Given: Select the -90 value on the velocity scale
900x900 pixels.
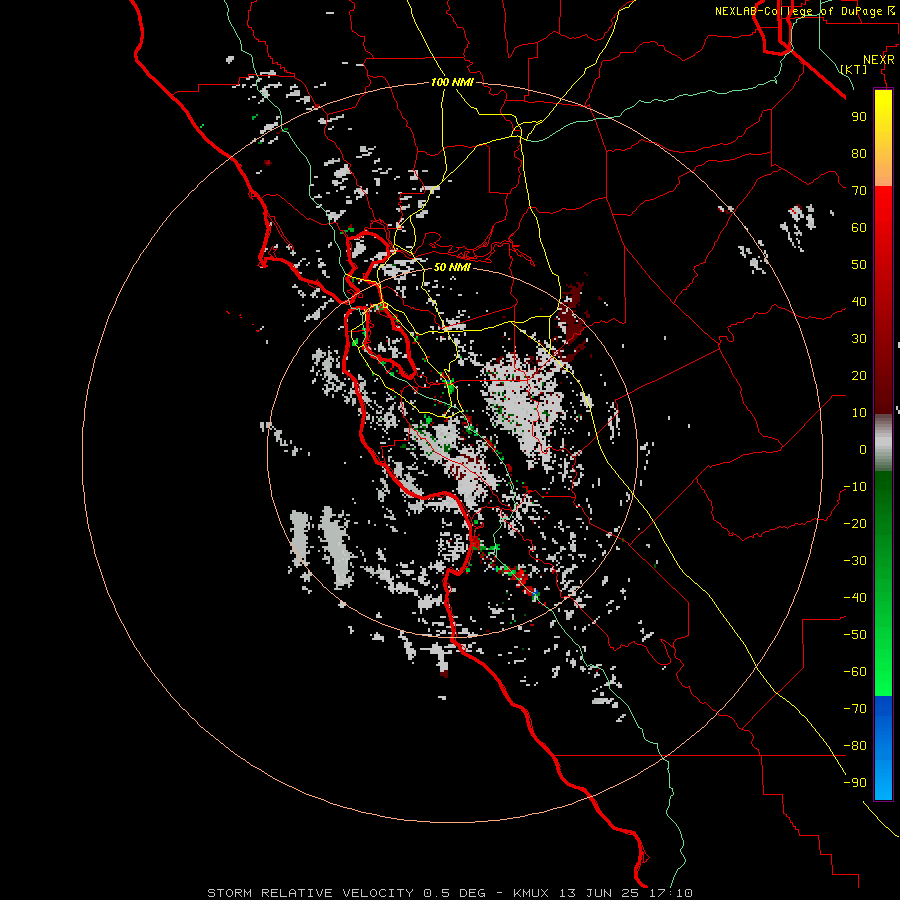Looking at the screenshot, I should click(x=855, y=783).
